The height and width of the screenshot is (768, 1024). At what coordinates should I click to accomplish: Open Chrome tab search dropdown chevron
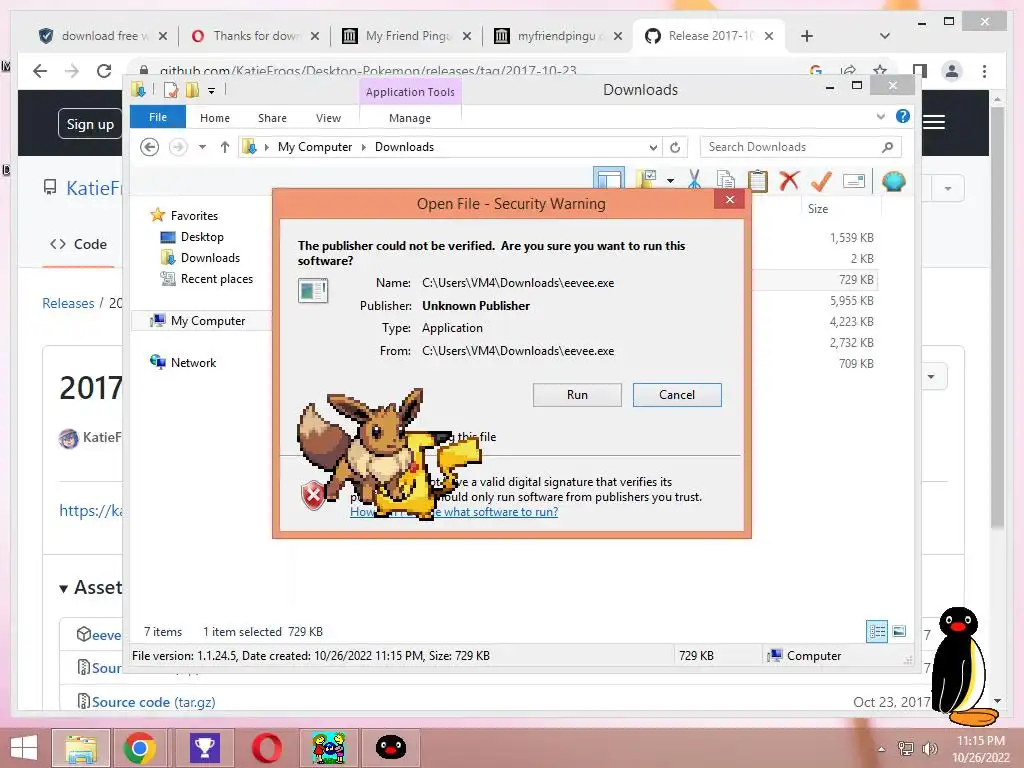885,36
